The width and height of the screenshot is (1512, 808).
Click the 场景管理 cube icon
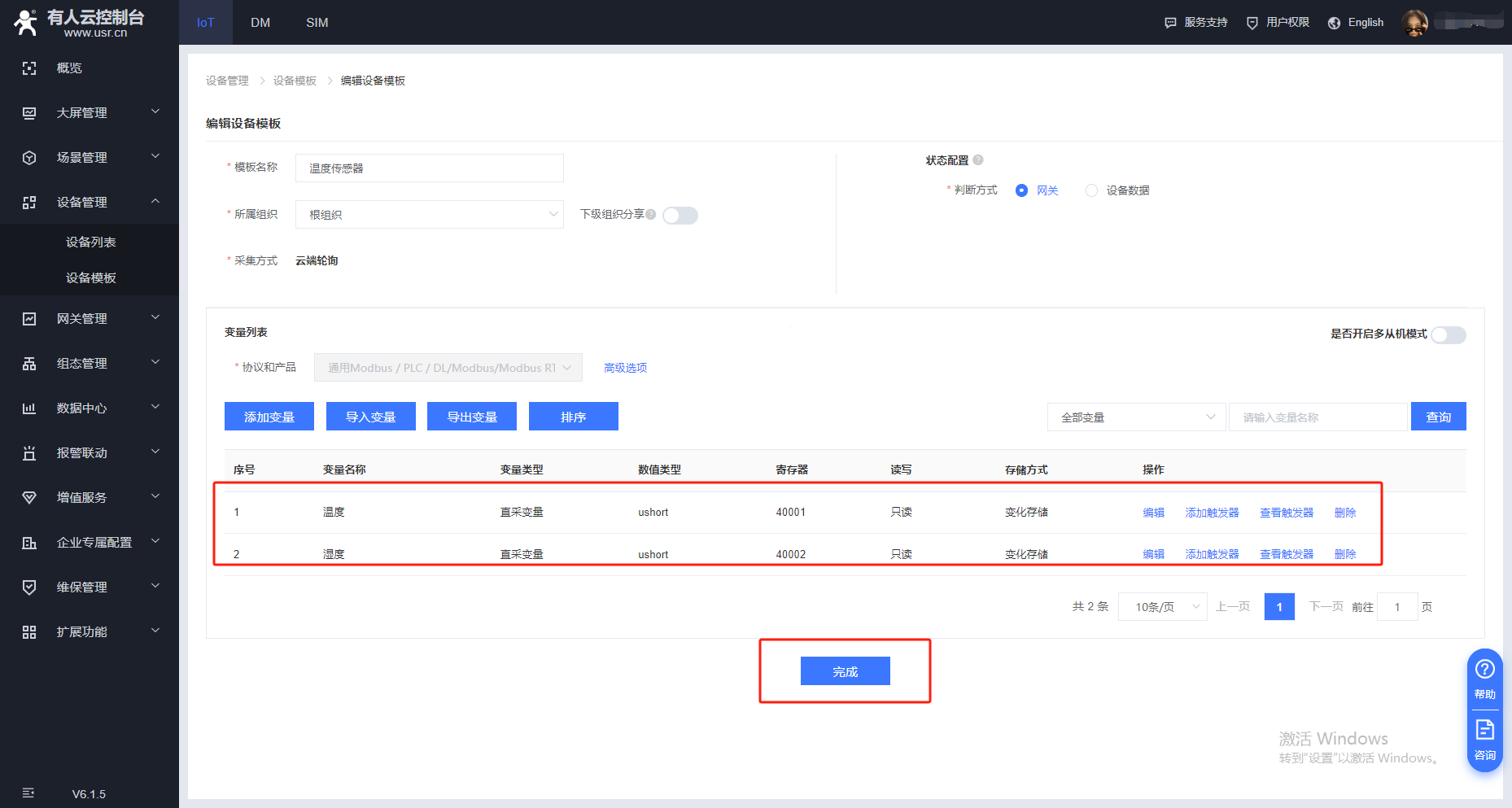(29, 158)
